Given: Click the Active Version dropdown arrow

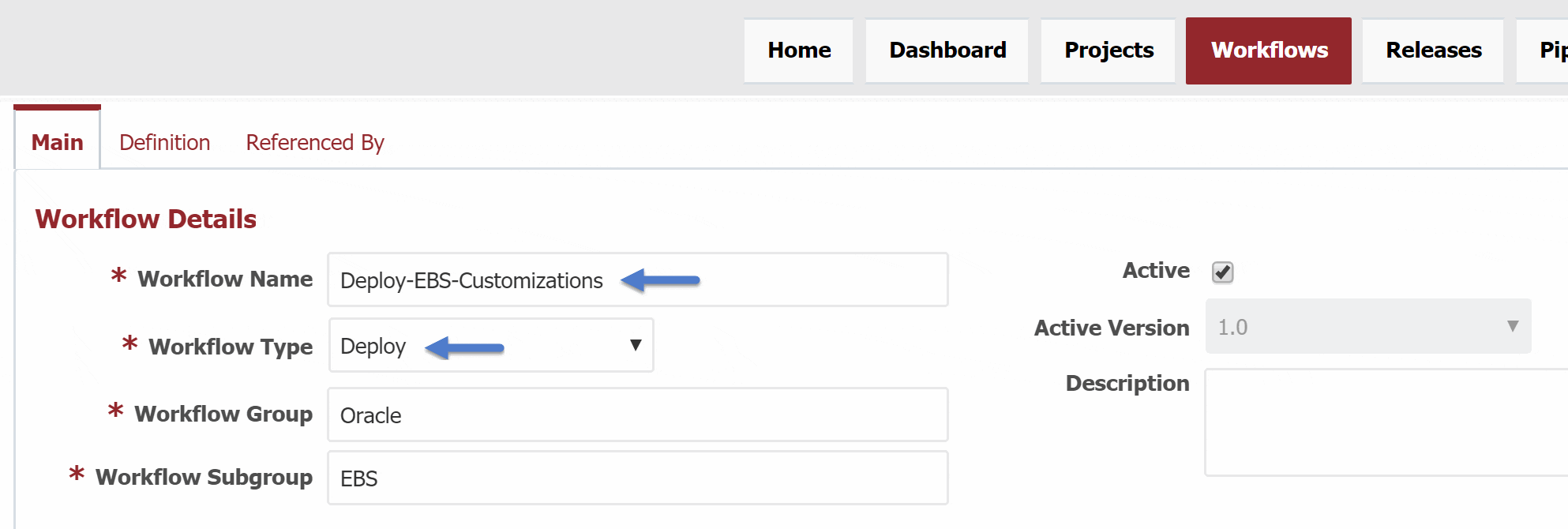Looking at the screenshot, I should click(1512, 326).
